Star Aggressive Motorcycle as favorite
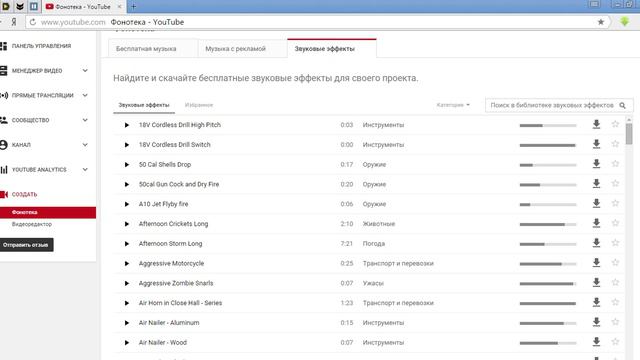 pos(615,262)
